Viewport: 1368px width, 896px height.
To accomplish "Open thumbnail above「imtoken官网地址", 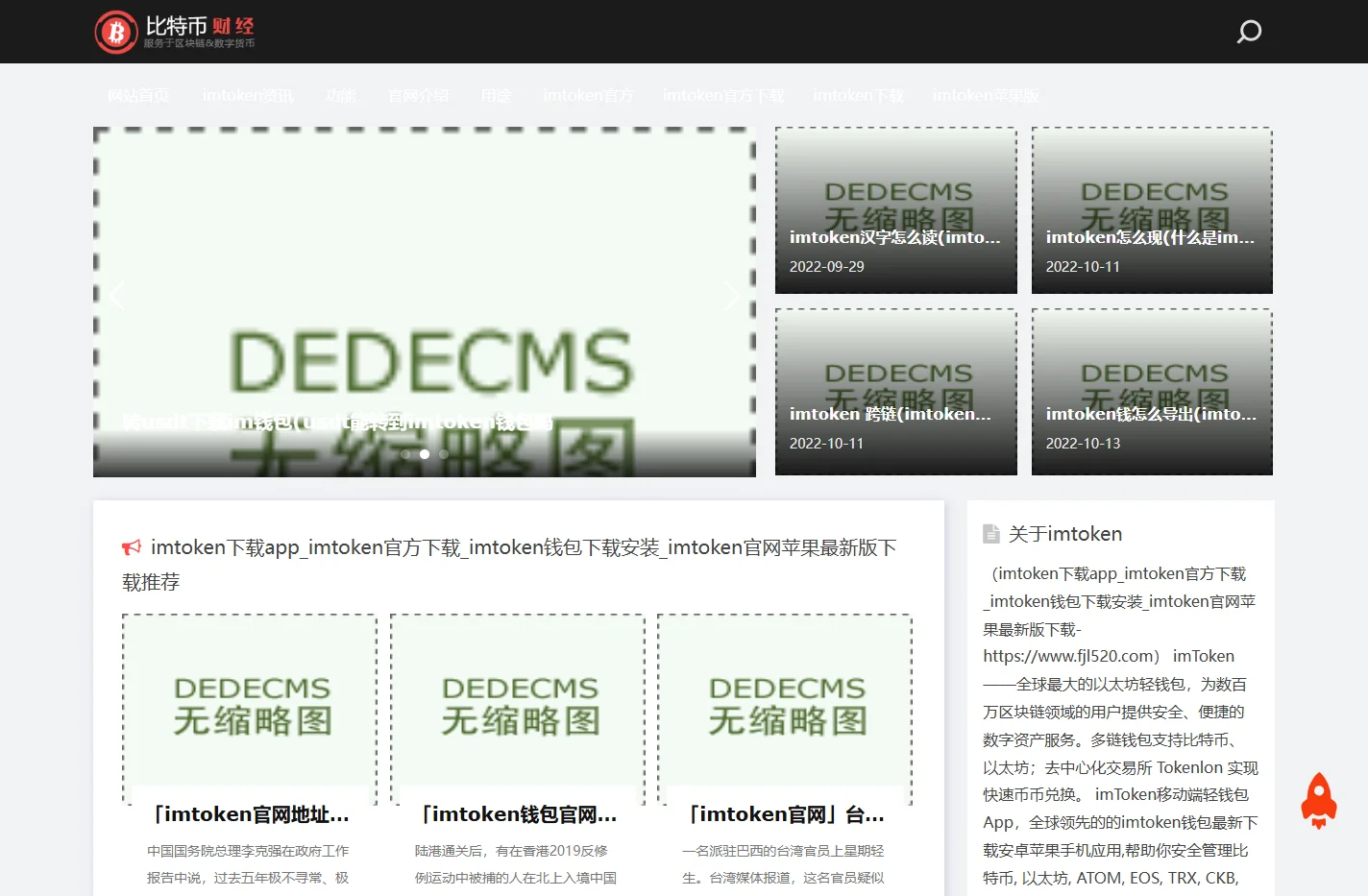I will pos(250,709).
